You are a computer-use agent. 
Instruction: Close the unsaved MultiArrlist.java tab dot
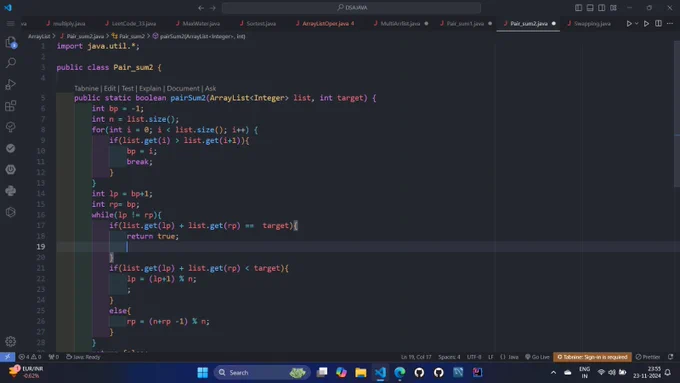point(426,23)
